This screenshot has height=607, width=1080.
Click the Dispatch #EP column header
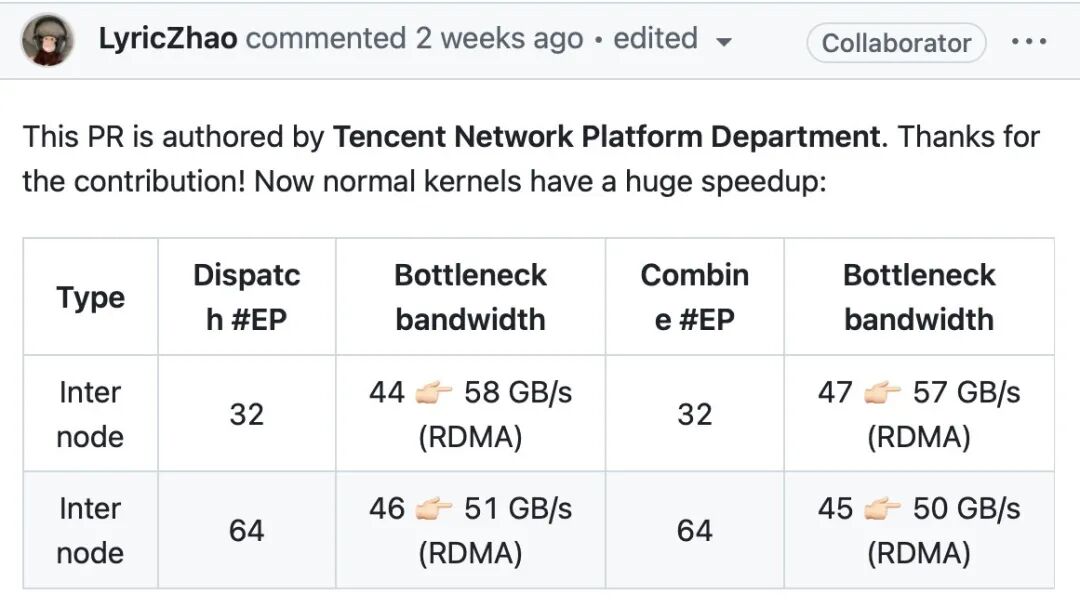point(247,297)
